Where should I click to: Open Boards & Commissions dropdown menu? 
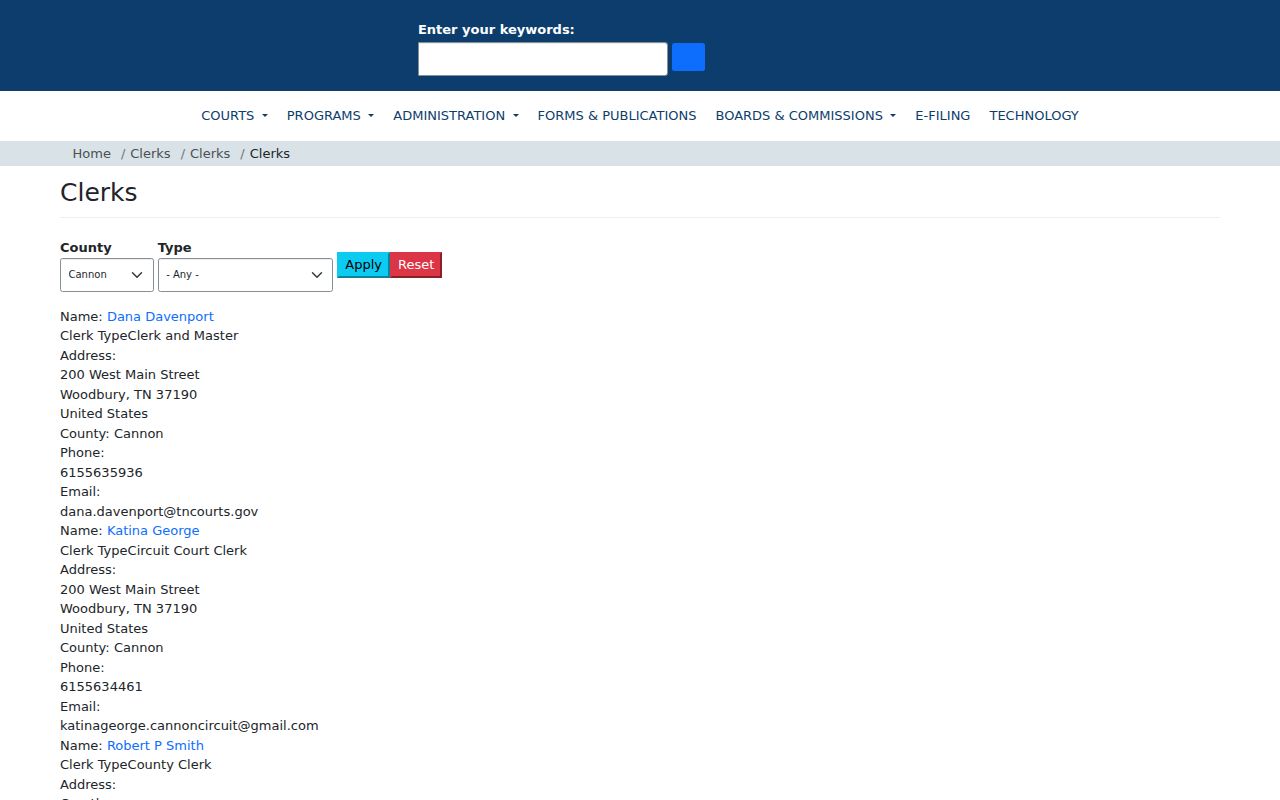(x=806, y=115)
